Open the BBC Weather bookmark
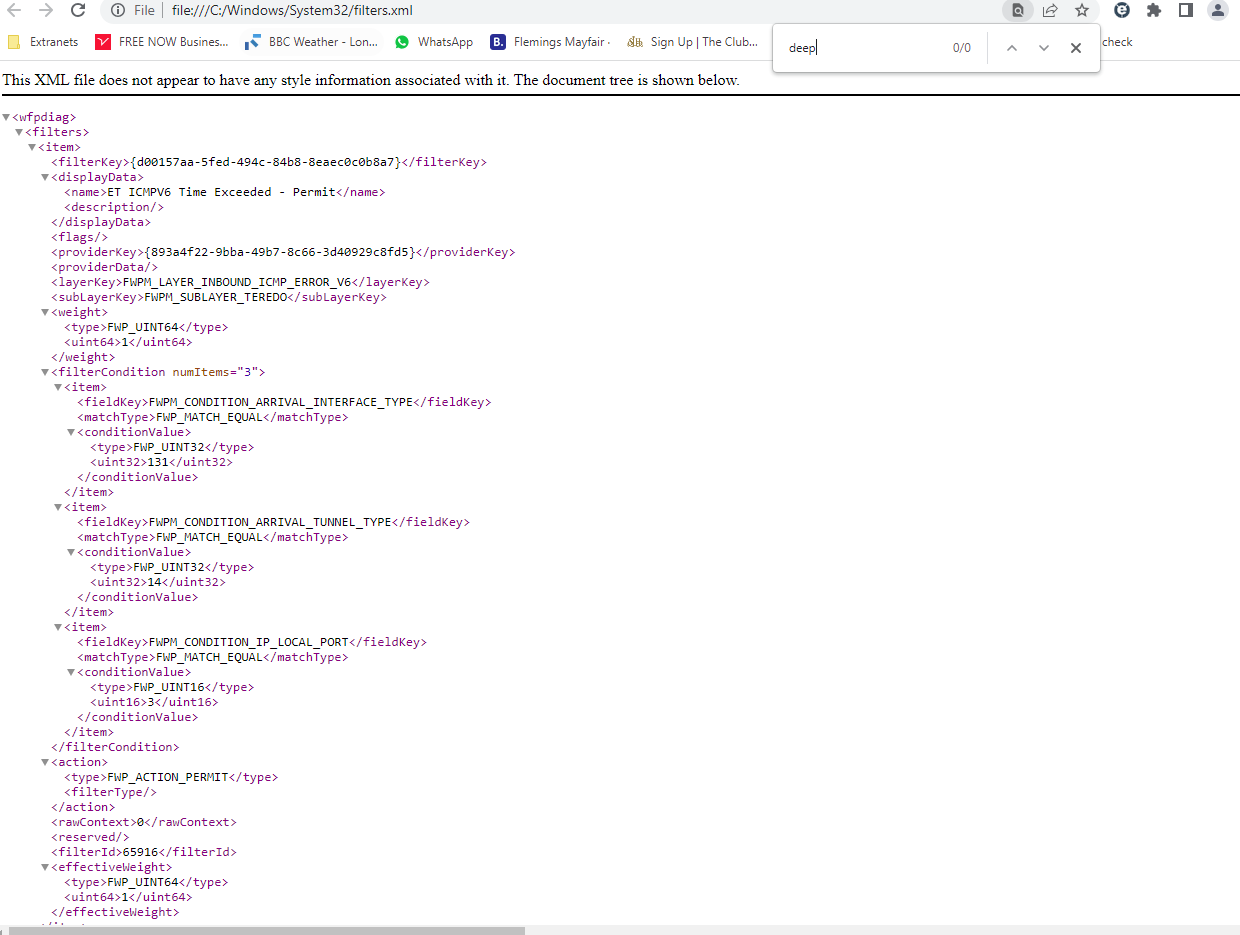Viewport: 1240px width, 935px height. 313,42
